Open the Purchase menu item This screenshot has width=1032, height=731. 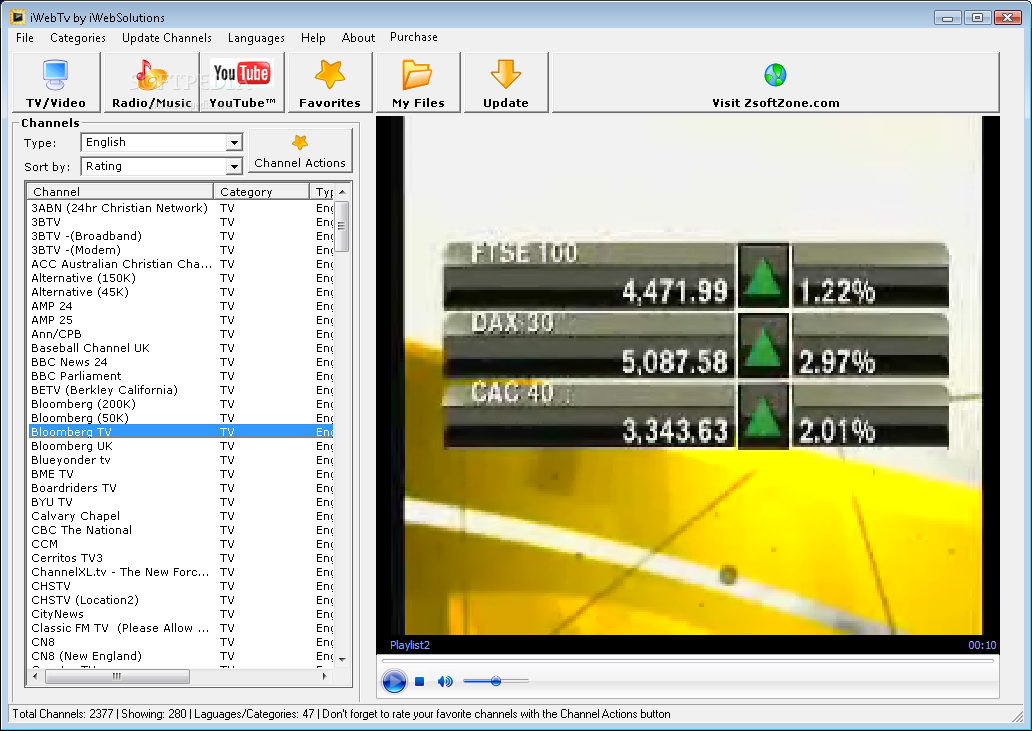point(413,38)
